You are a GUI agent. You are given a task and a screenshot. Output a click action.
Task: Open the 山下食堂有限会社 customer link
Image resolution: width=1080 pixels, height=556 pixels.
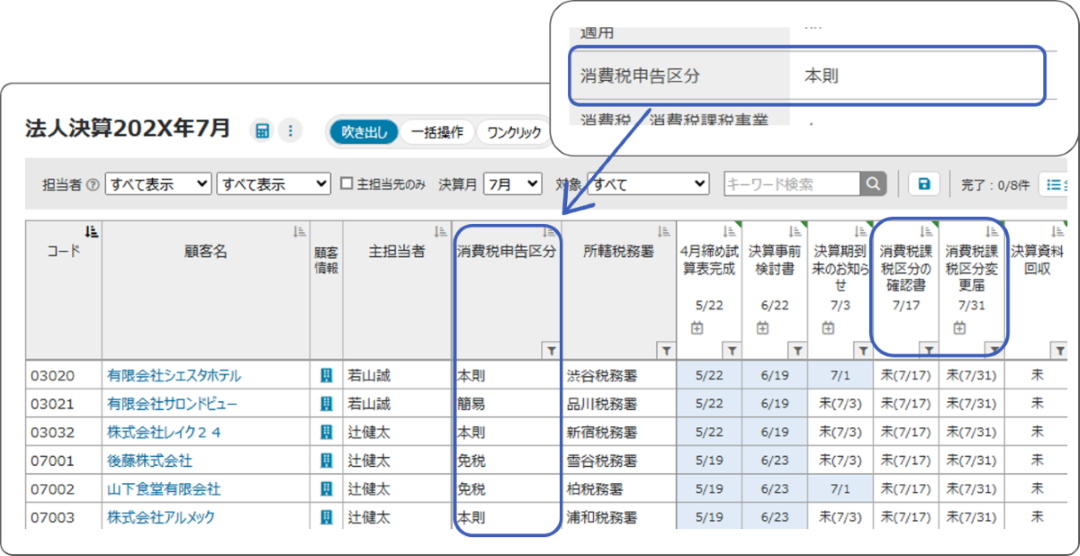(164, 489)
